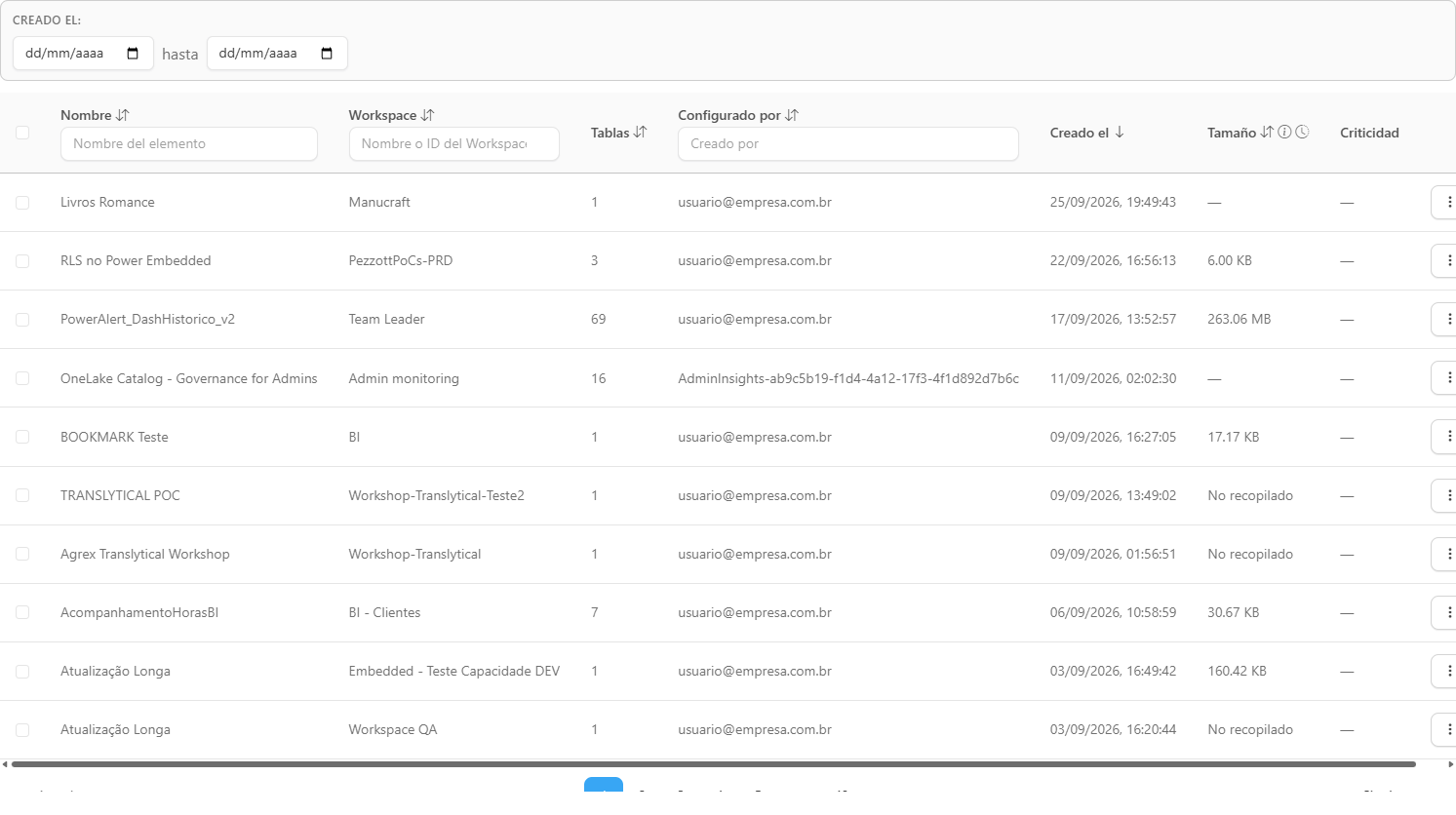Open the calendar picker for the start date
This screenshot has width=1456, height=815.
coord(133,54)
